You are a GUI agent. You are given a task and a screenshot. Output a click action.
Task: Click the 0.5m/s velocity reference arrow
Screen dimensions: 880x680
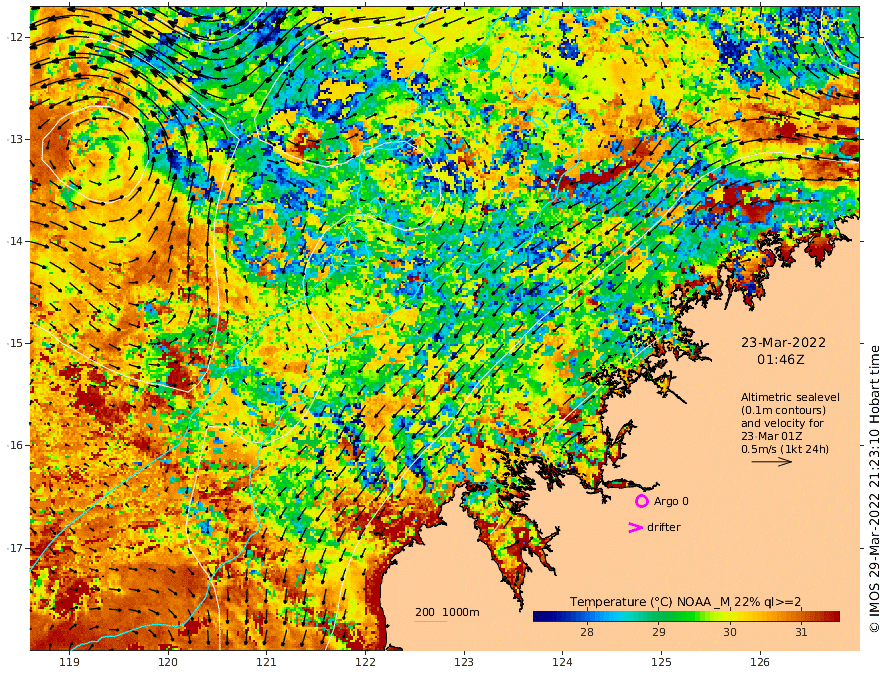point(772,462)
